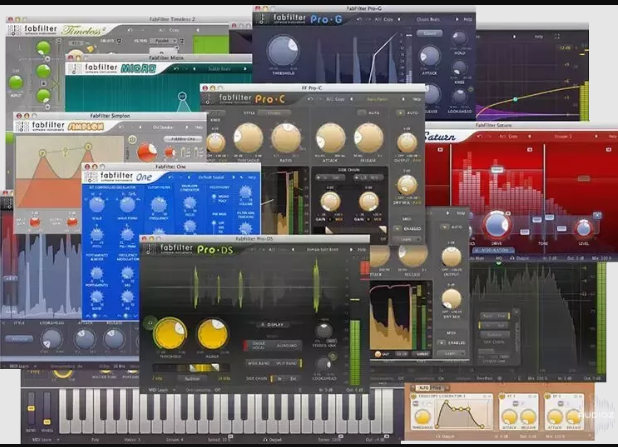Select Single Vocal mode in Pro-DS
This screenshot has height=447, width=618.
(x=258, y=346)
